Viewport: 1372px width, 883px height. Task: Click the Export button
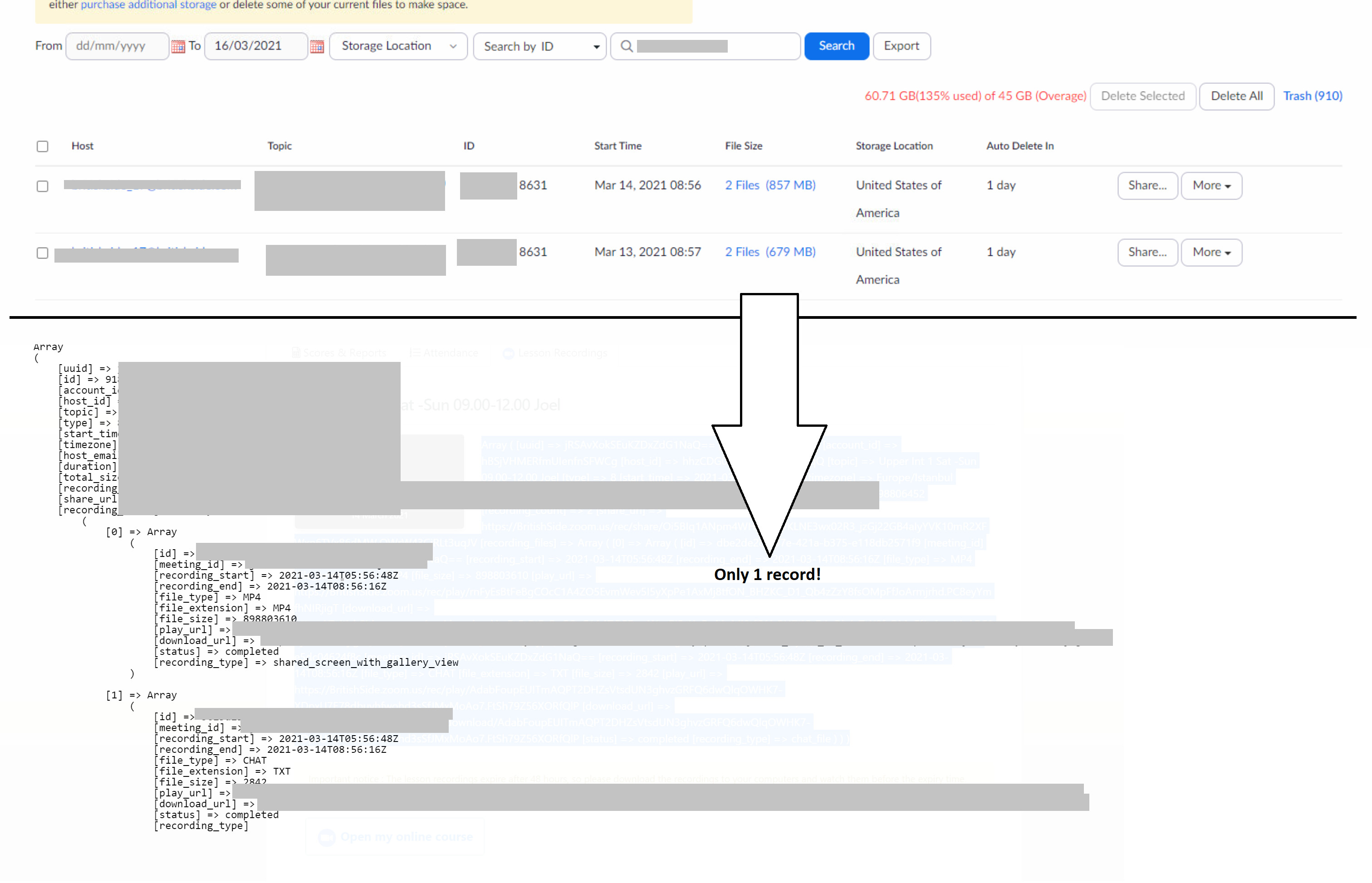tap(901, 46)
